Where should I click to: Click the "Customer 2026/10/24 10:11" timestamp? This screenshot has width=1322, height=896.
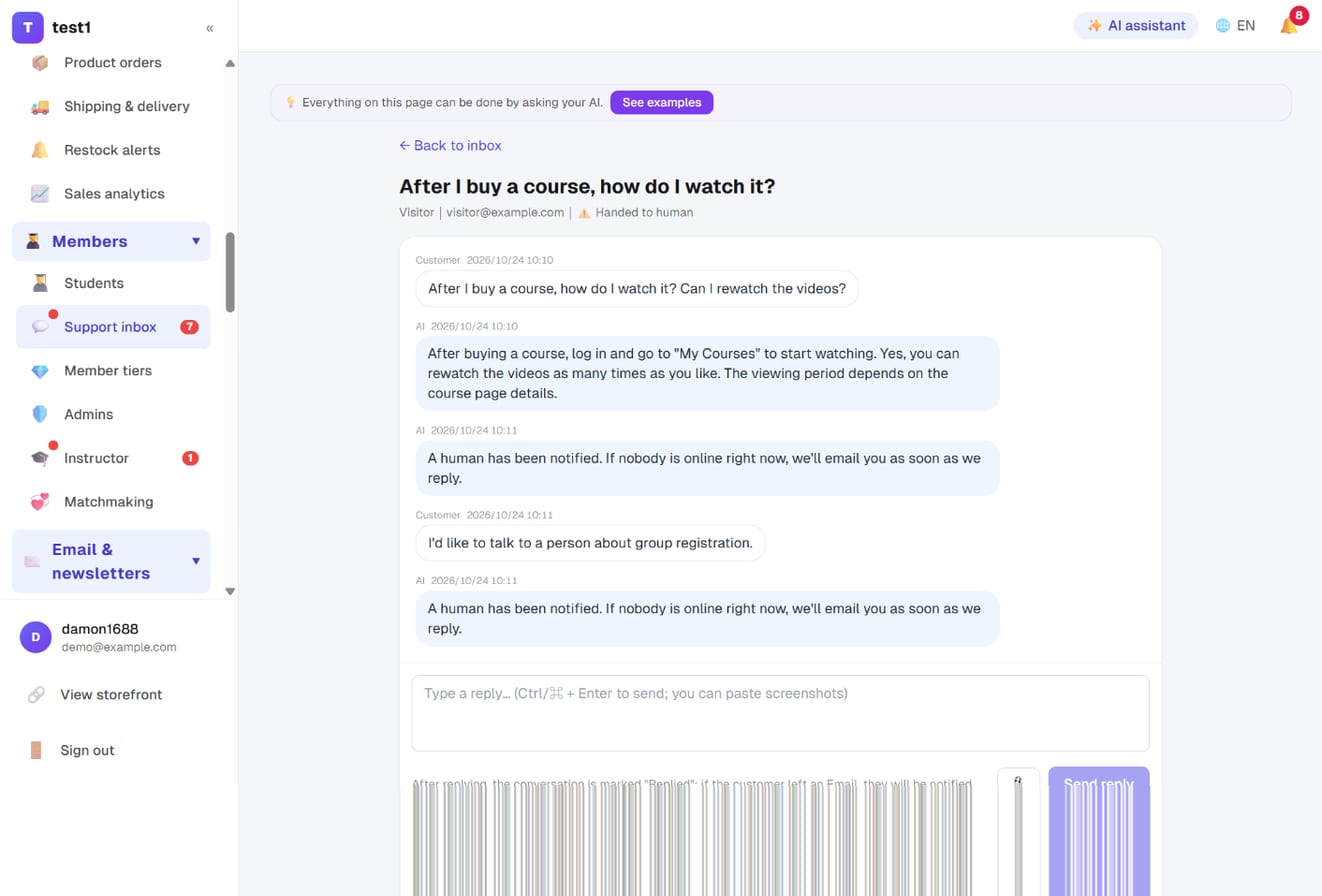coord(485,515)
